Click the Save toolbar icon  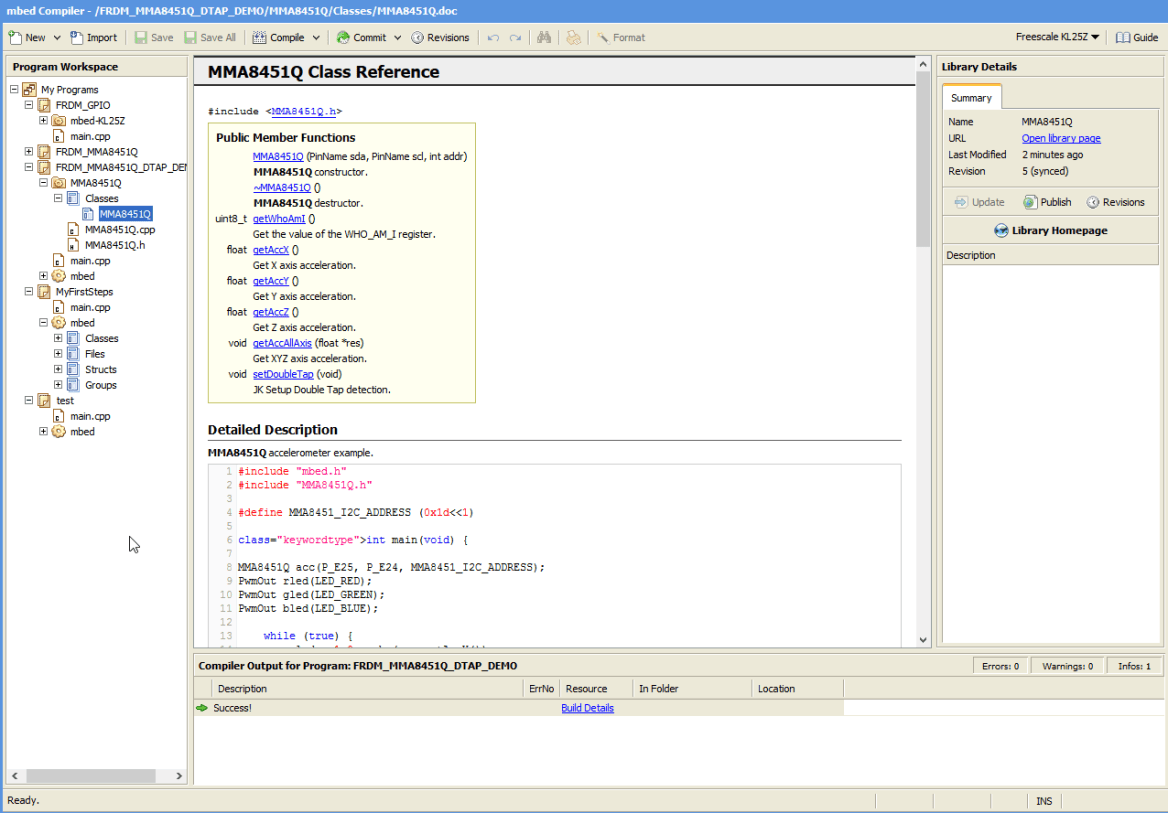pos(141,37)
